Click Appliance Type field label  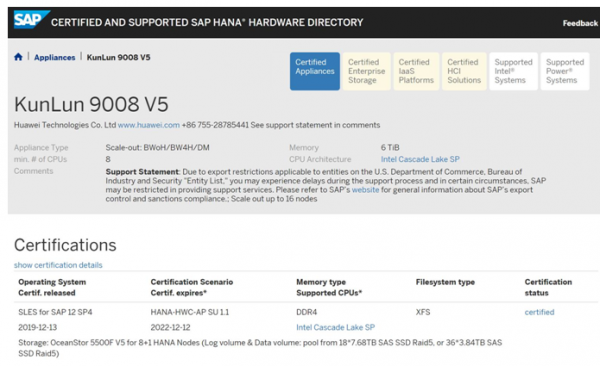click(x=41, y=148)
